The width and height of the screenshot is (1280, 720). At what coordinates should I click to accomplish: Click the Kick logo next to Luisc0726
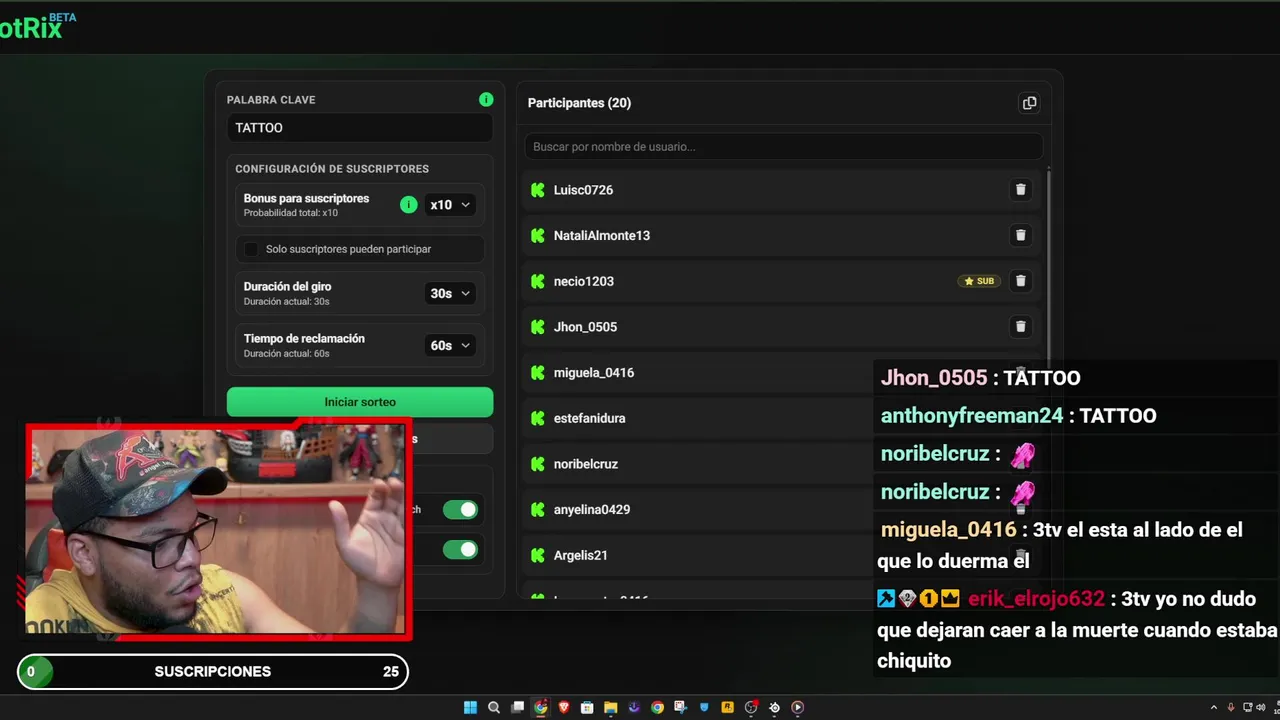[x=538, y=190]
